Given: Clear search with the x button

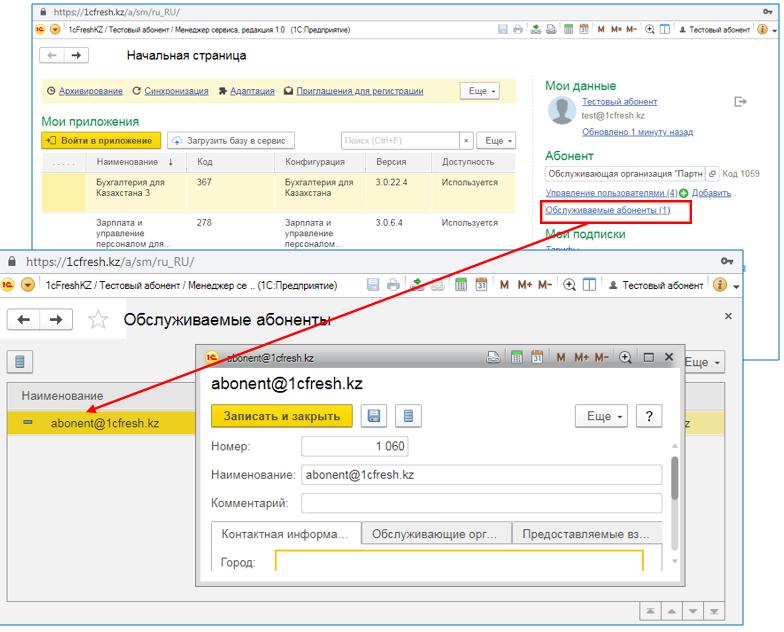Looking at the screenshot, I should 466,140.
